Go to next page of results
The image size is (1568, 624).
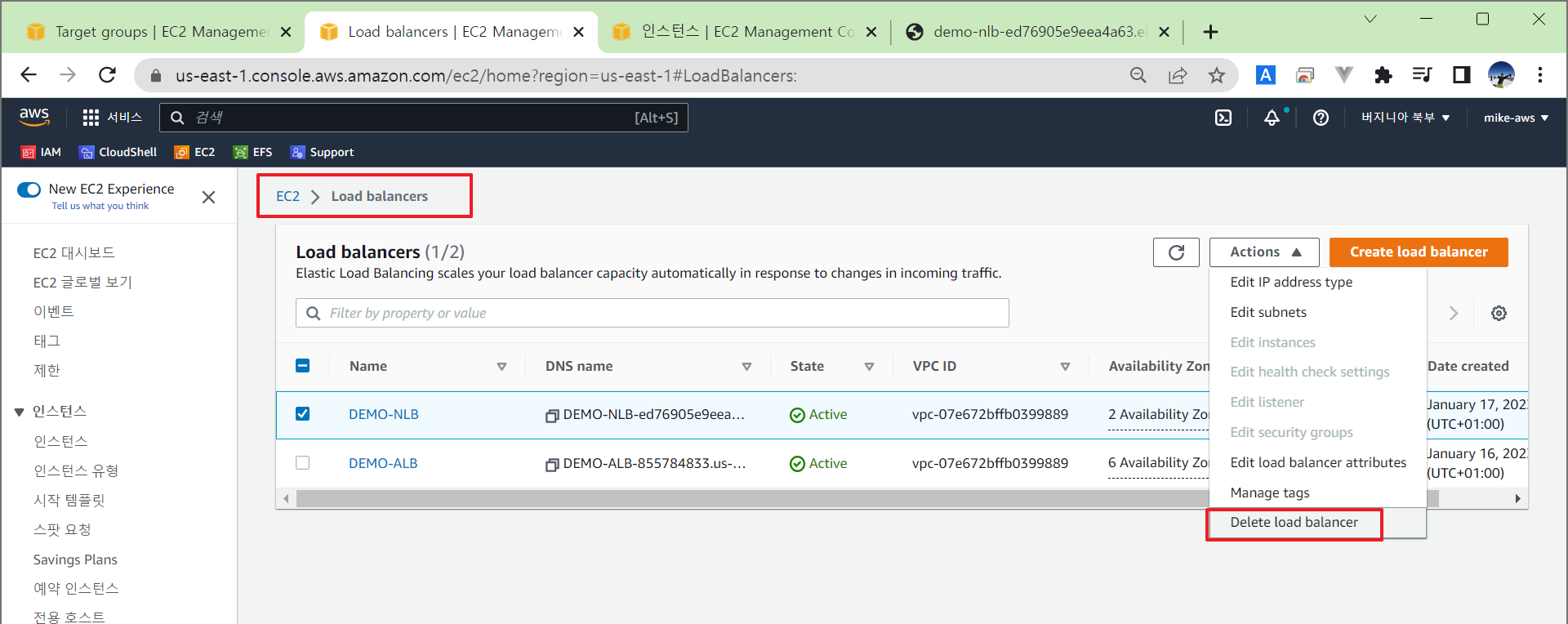pyautogui.click(x=1454, y=313)
